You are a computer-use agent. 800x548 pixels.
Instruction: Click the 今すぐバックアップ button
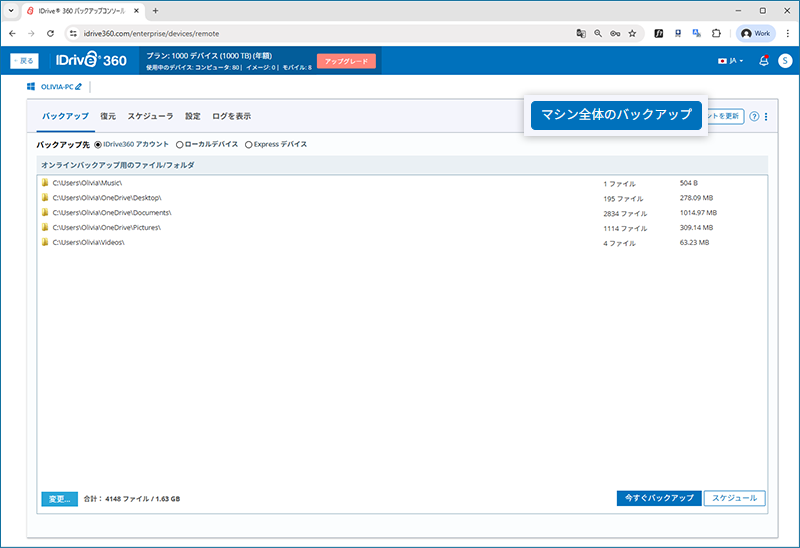658,498
